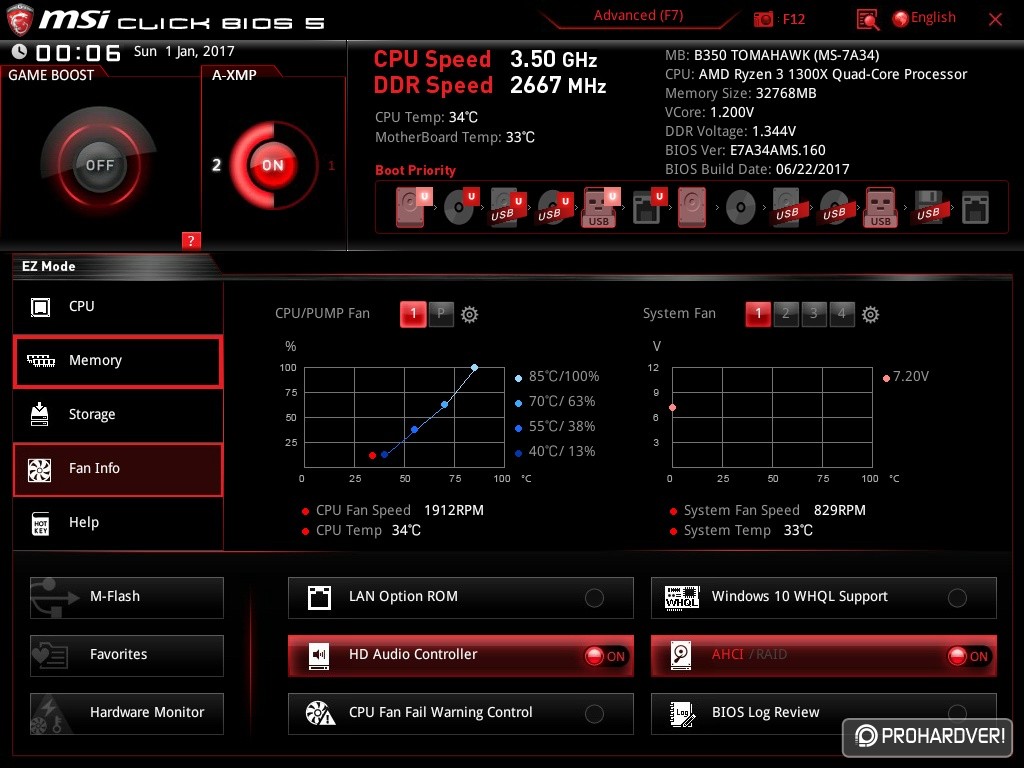Image resolution: width=1024 pixels, height=768 pixels.
Task: Select the last network boot device icon
Action: (975, 208)
